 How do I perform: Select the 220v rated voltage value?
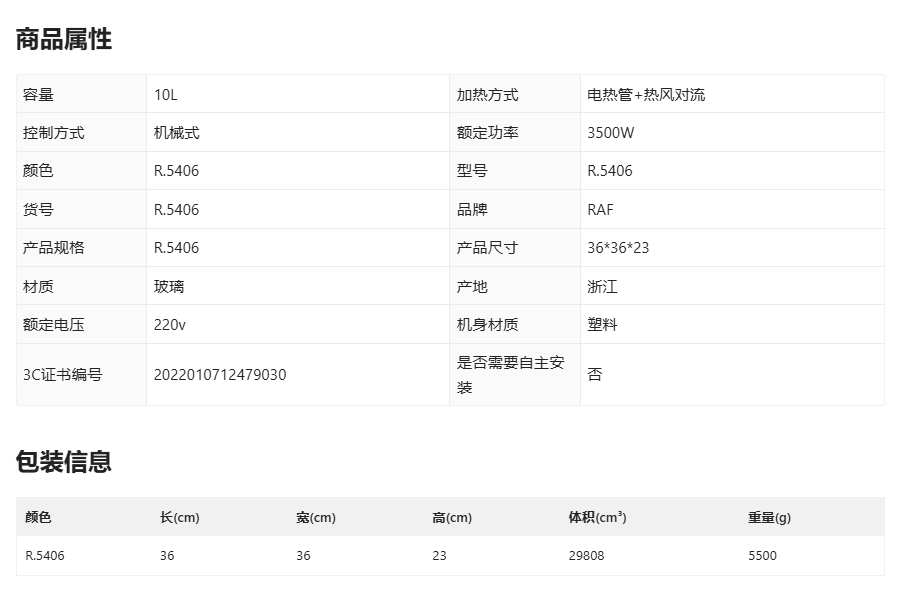pyautogui.click(x=170, y=325)
